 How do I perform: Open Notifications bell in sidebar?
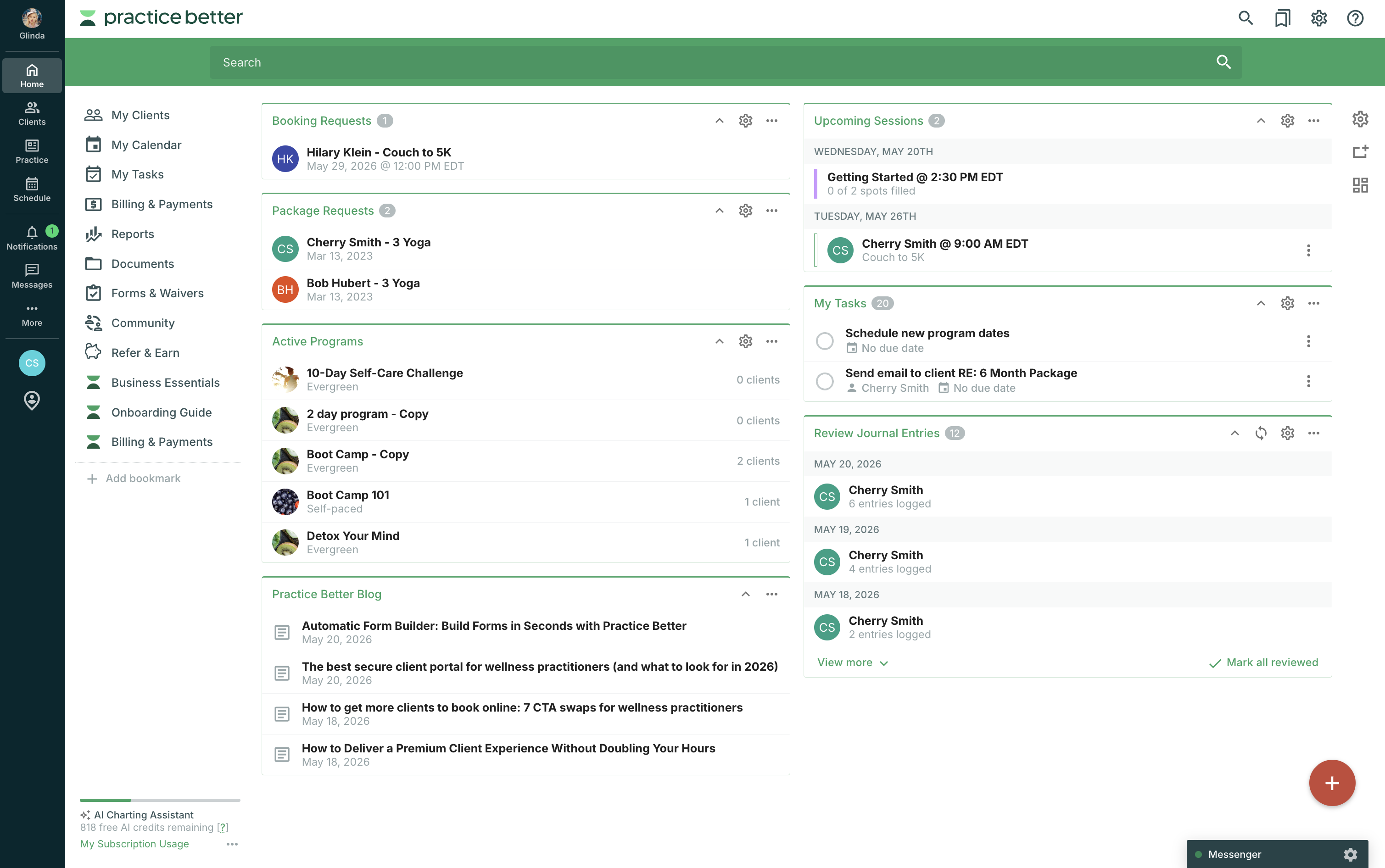(x=32, y=238)
